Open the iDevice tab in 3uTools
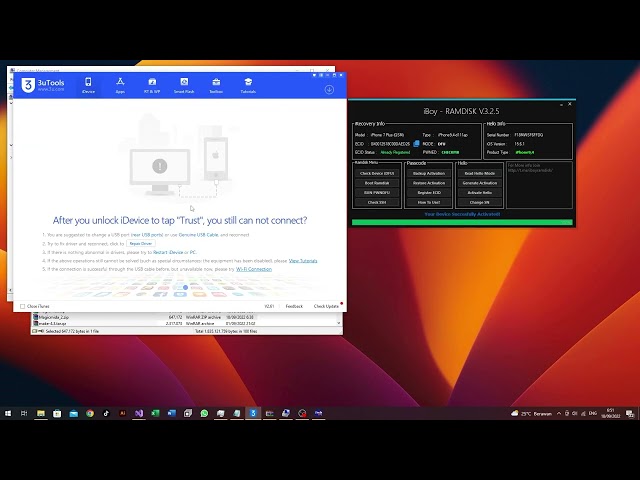This screenshot has height=480, width=640. [x=88, y=85]
